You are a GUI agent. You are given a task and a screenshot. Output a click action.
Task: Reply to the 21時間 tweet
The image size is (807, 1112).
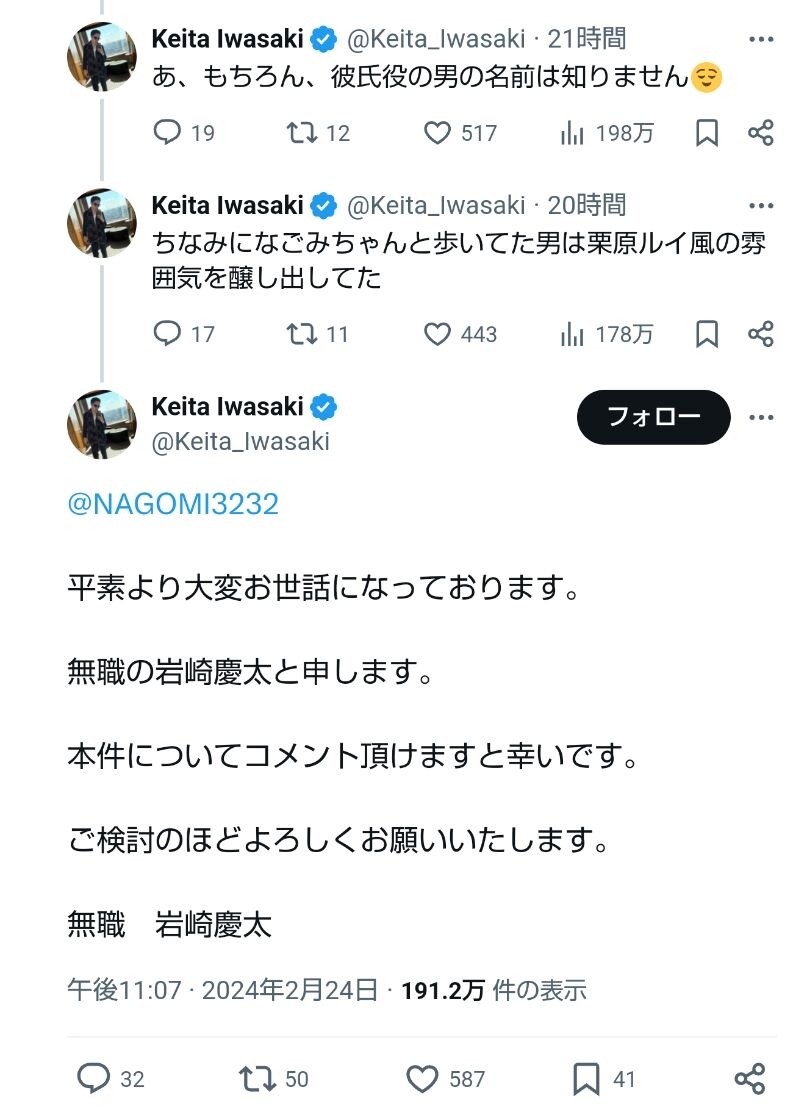tap(168, 133)
